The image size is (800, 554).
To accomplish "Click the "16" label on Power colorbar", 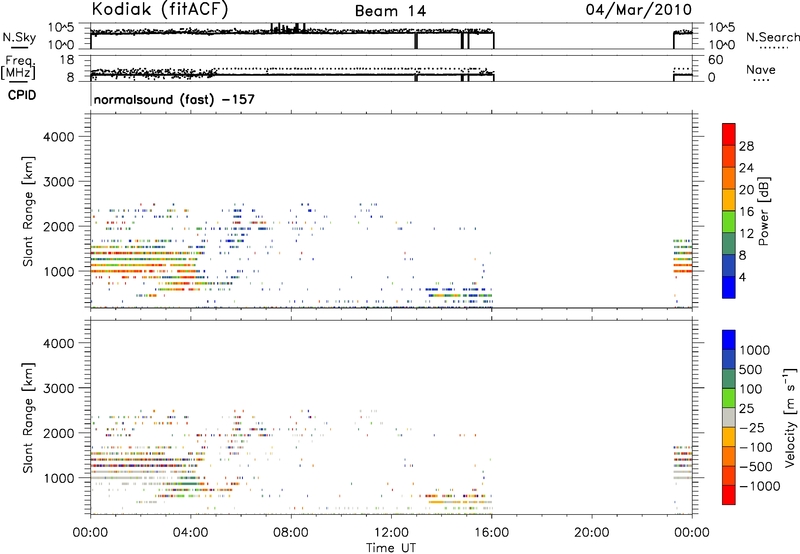I will point(746,212).
